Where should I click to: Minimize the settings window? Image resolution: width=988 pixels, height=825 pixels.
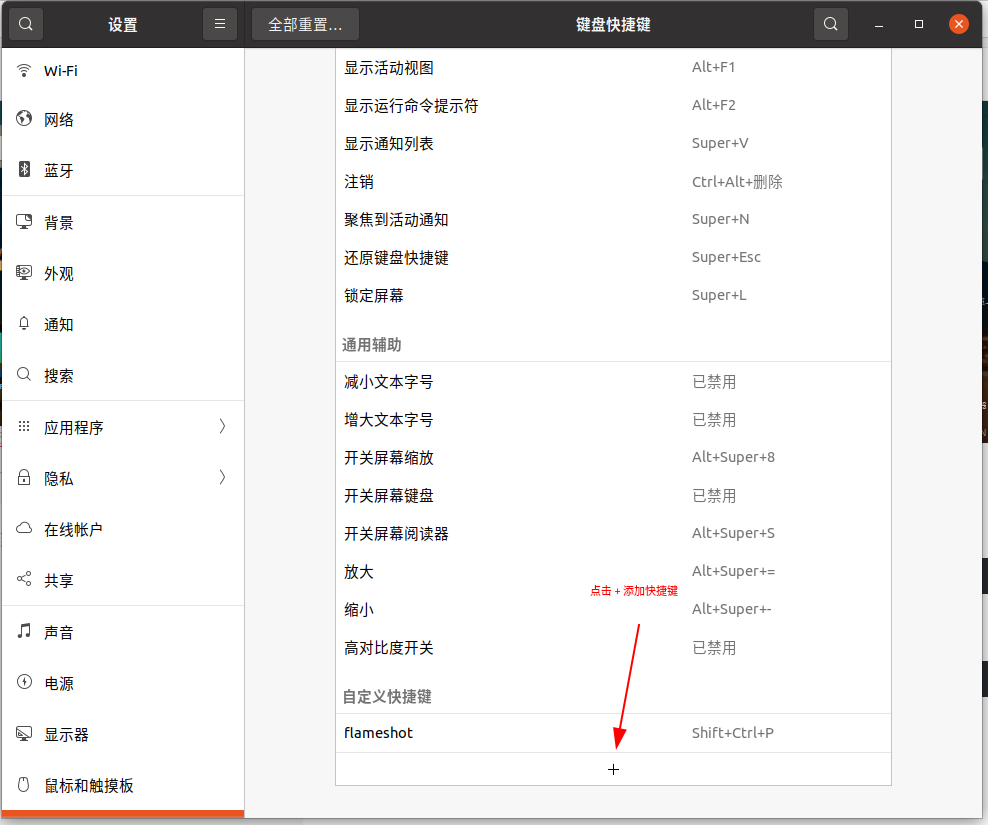879,25
